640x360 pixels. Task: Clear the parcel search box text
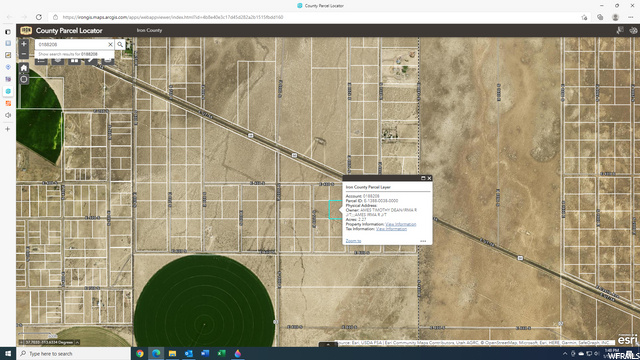[110, 44]
